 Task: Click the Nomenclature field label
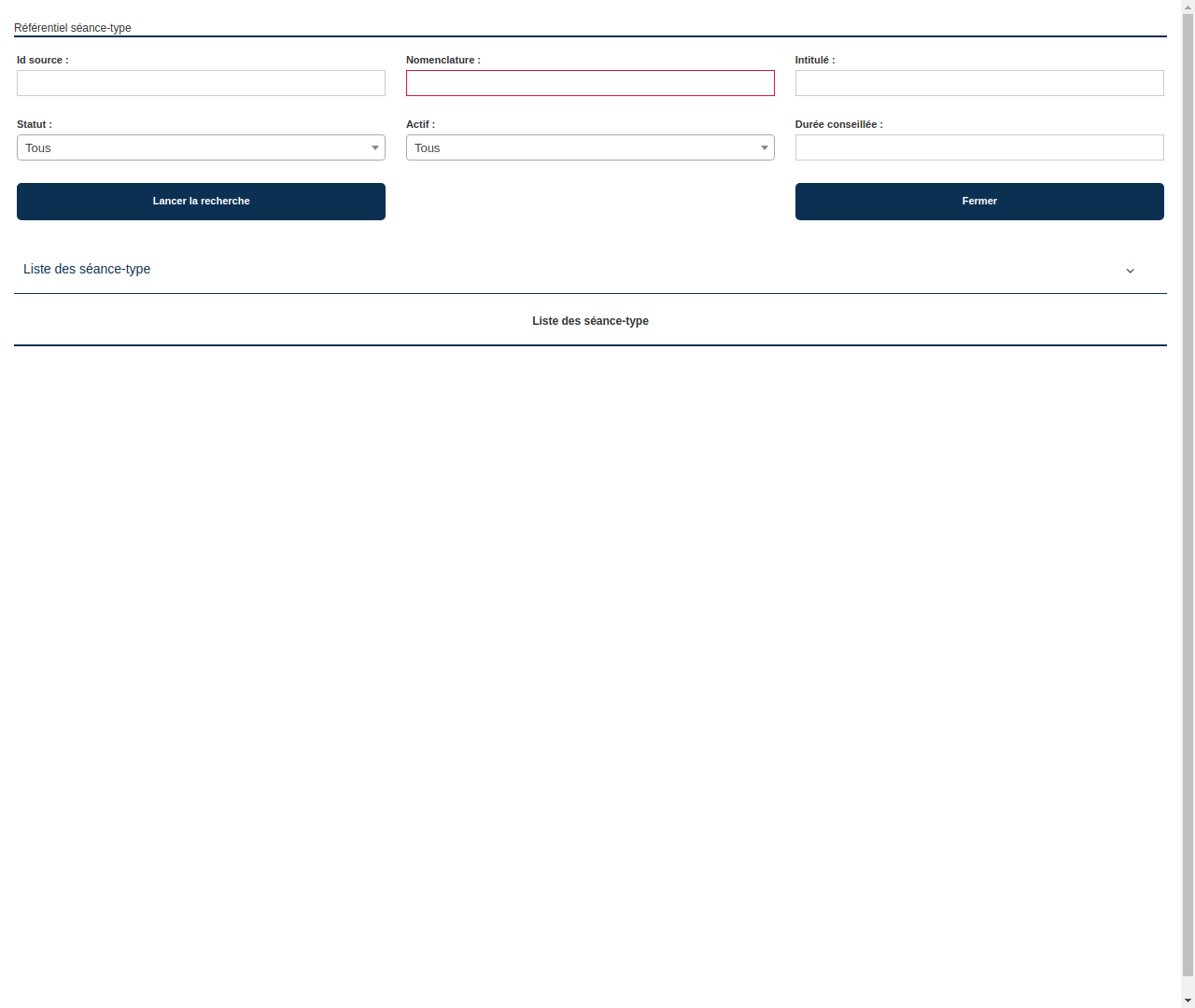[443, 60]
